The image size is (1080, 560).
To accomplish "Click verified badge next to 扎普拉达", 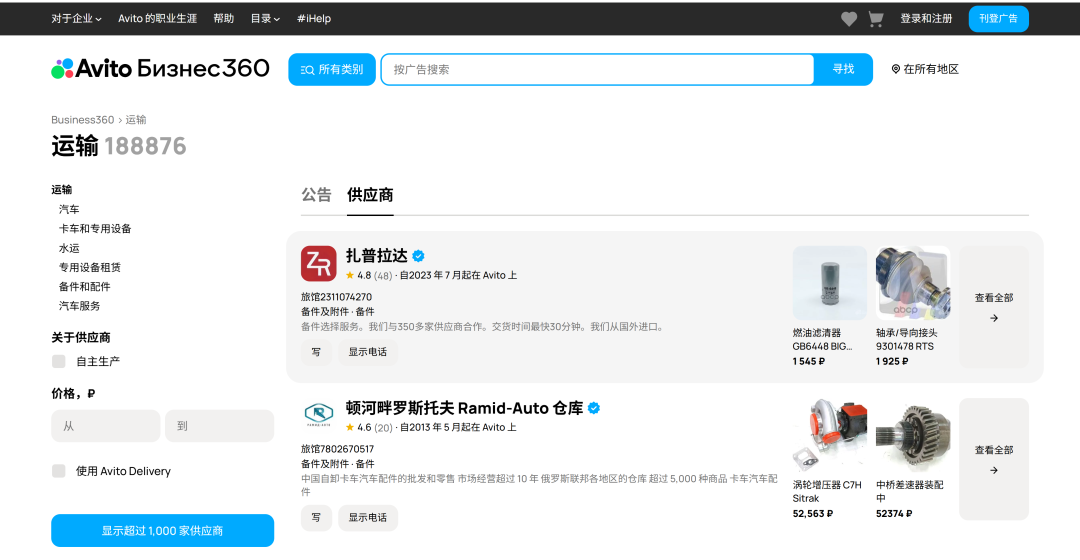I will [x=418, y=256].
